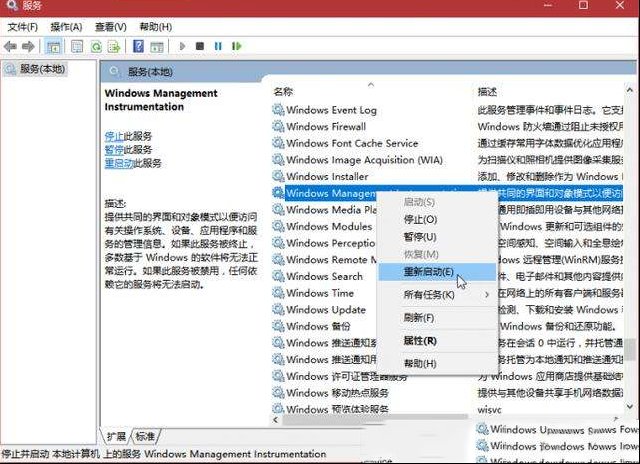Select the Windows Font Cache Service row
The height and width of the screenshot is (464, 640).
click(447, 143)
